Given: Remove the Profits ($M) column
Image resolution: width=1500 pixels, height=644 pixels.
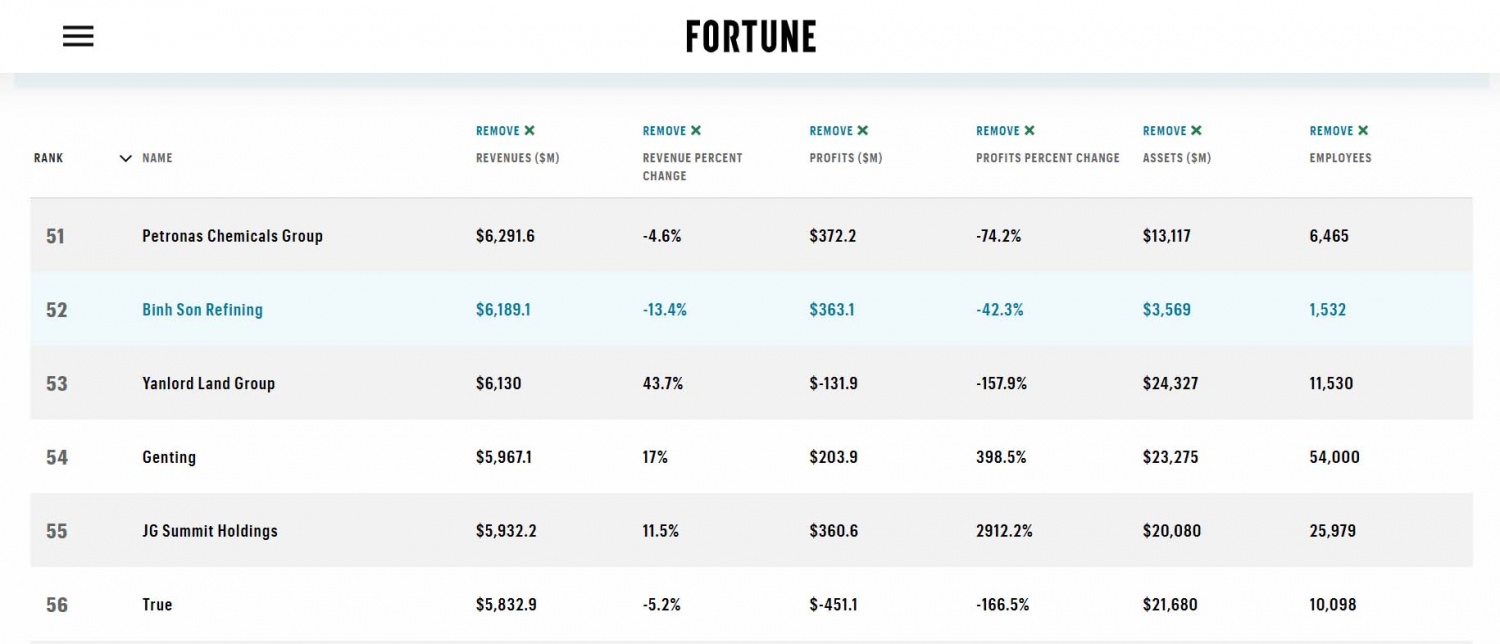Looking at the screenshot, I should click(839, 131).
